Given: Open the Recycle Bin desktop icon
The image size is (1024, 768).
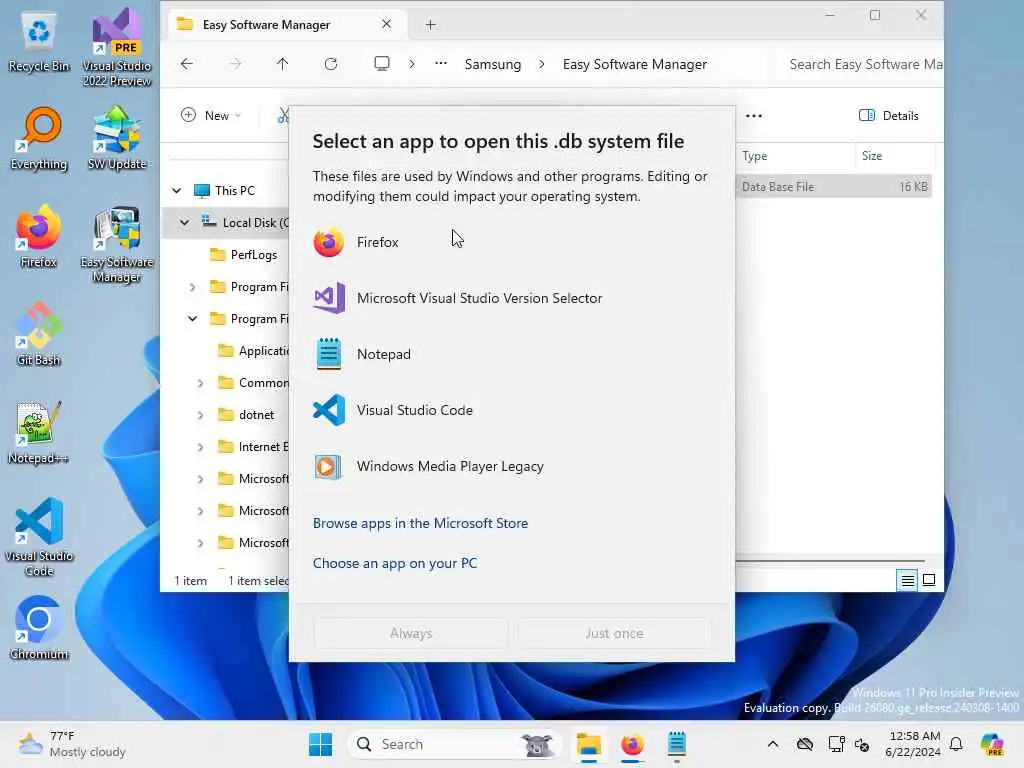Looking at the screenshot, I should point(39,42).
